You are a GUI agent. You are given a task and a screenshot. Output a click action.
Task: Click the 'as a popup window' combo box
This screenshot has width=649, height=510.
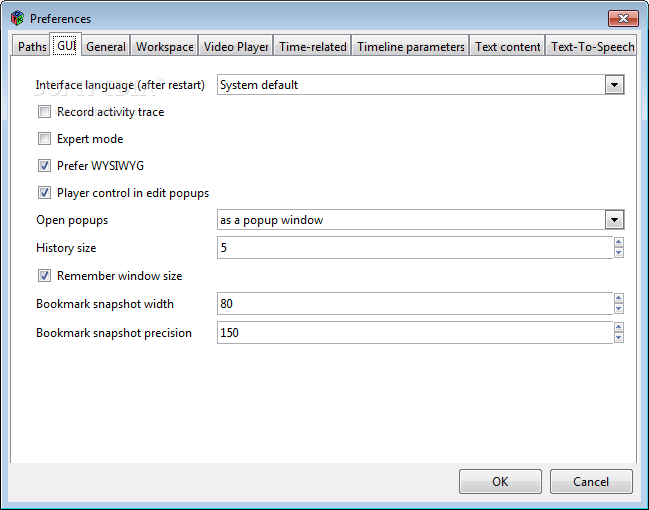click(421, 220)
